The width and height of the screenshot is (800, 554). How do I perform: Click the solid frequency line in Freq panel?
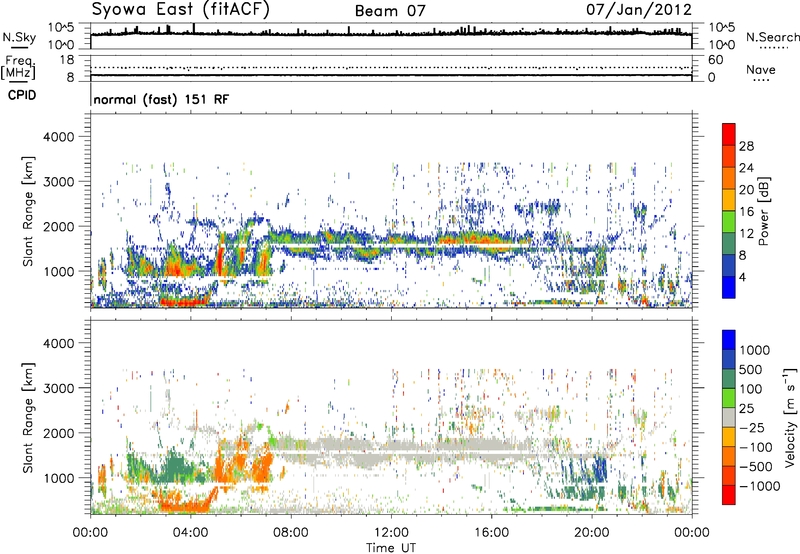391,75
